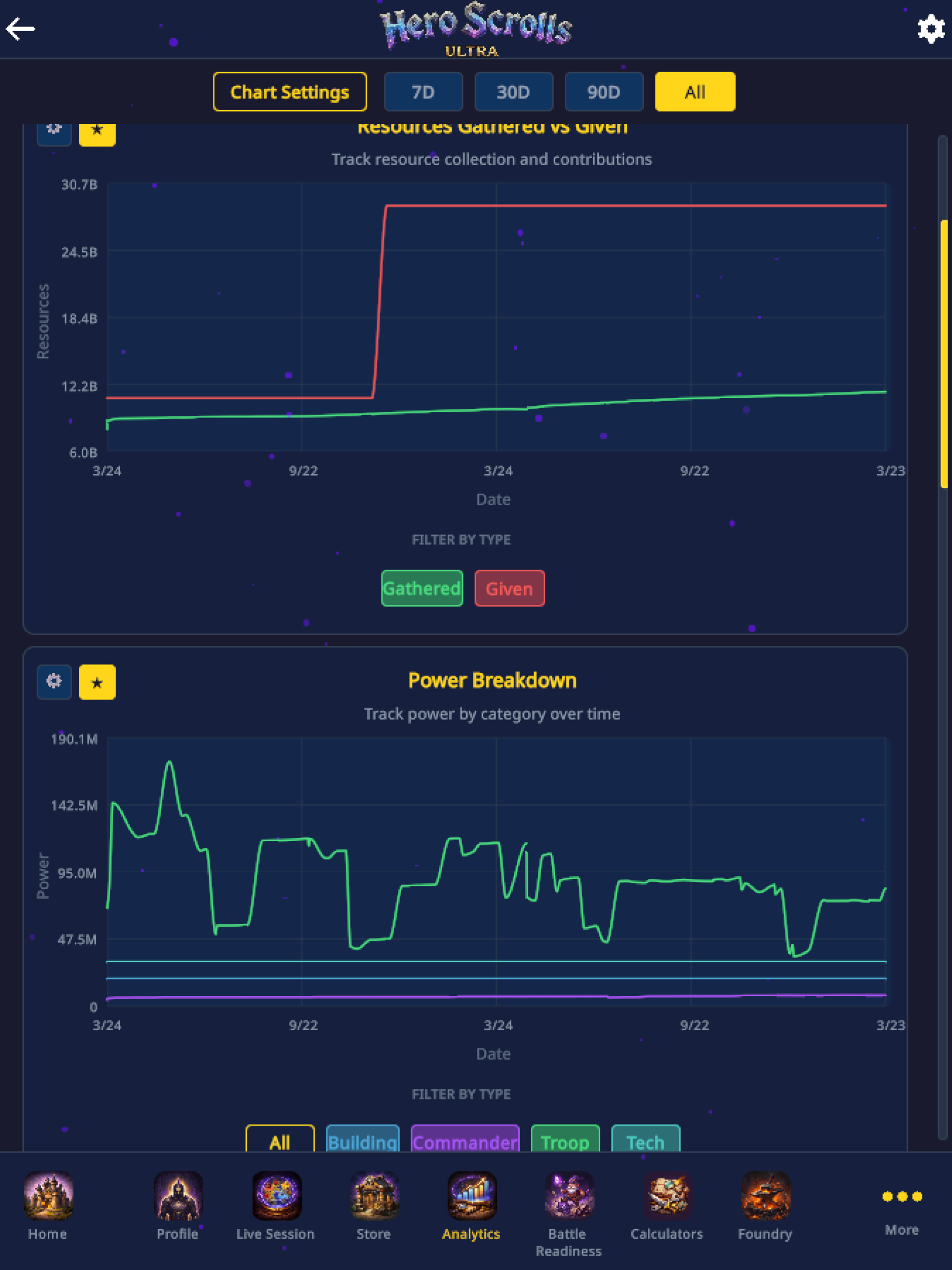Toggle the Commander power filter
Image resolution: width=952 pixels, height=1270 pixels.
465,1139
